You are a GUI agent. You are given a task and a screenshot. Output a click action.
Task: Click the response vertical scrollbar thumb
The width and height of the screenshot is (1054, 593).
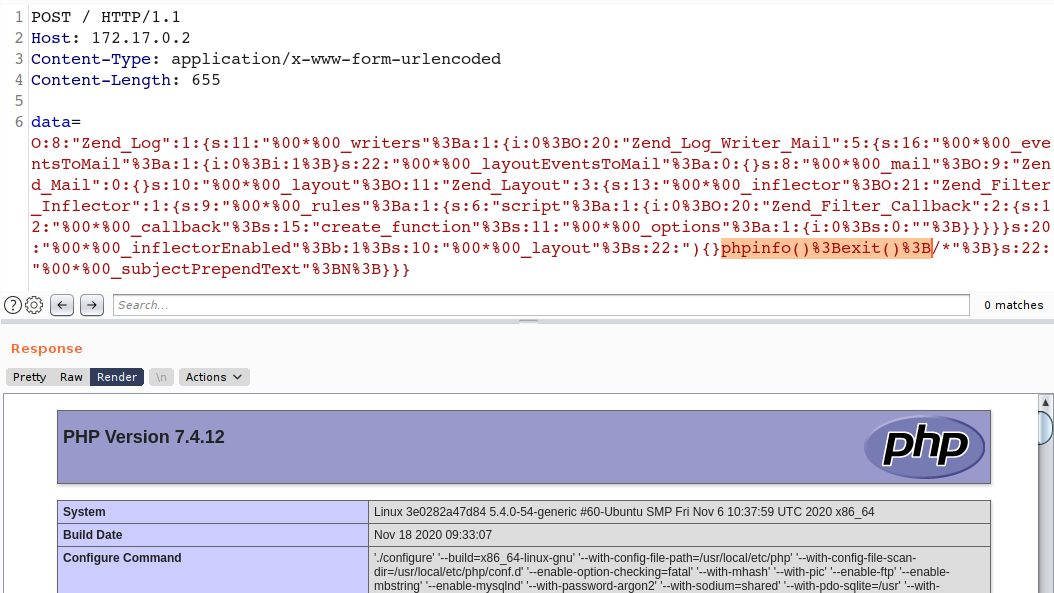(1045, 428)
